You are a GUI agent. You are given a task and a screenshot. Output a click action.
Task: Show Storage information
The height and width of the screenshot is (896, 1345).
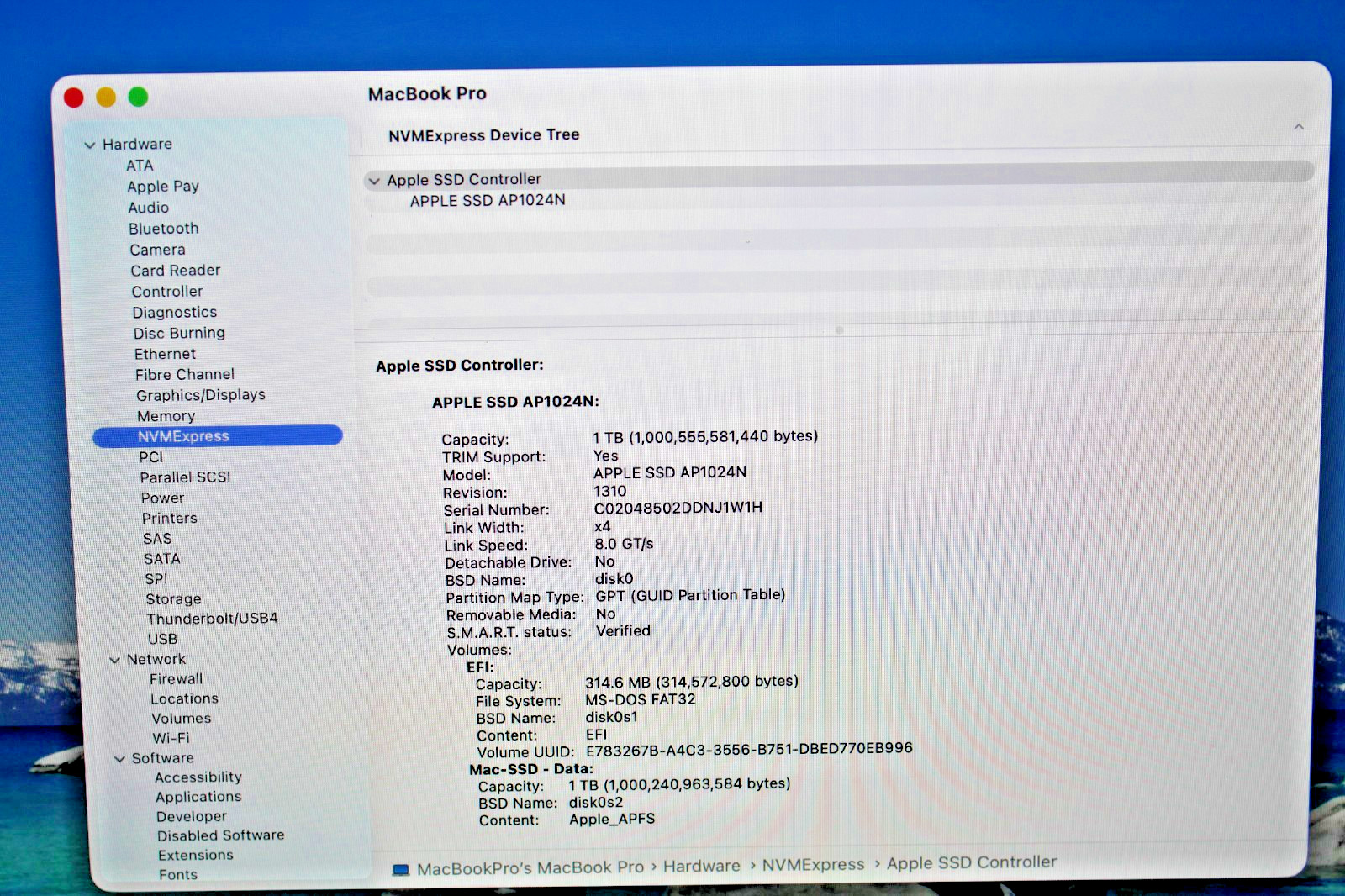point(173,599)
